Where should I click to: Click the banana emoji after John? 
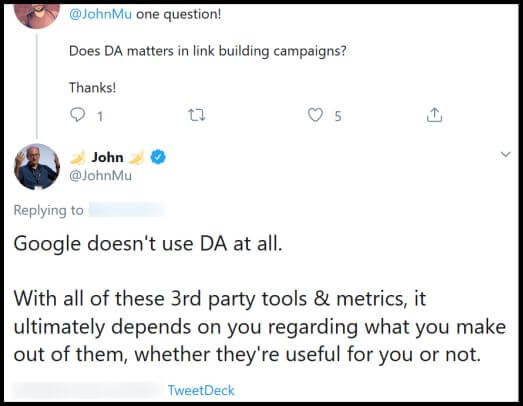[x=136, y=157]
